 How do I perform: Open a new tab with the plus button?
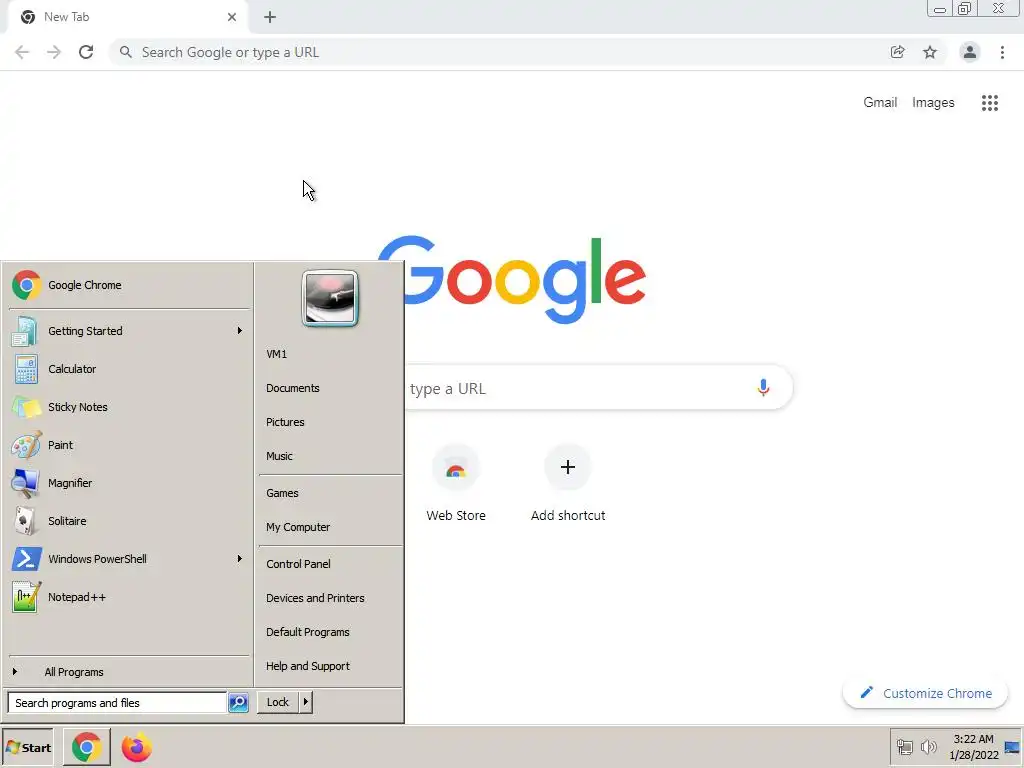(270, 17)
